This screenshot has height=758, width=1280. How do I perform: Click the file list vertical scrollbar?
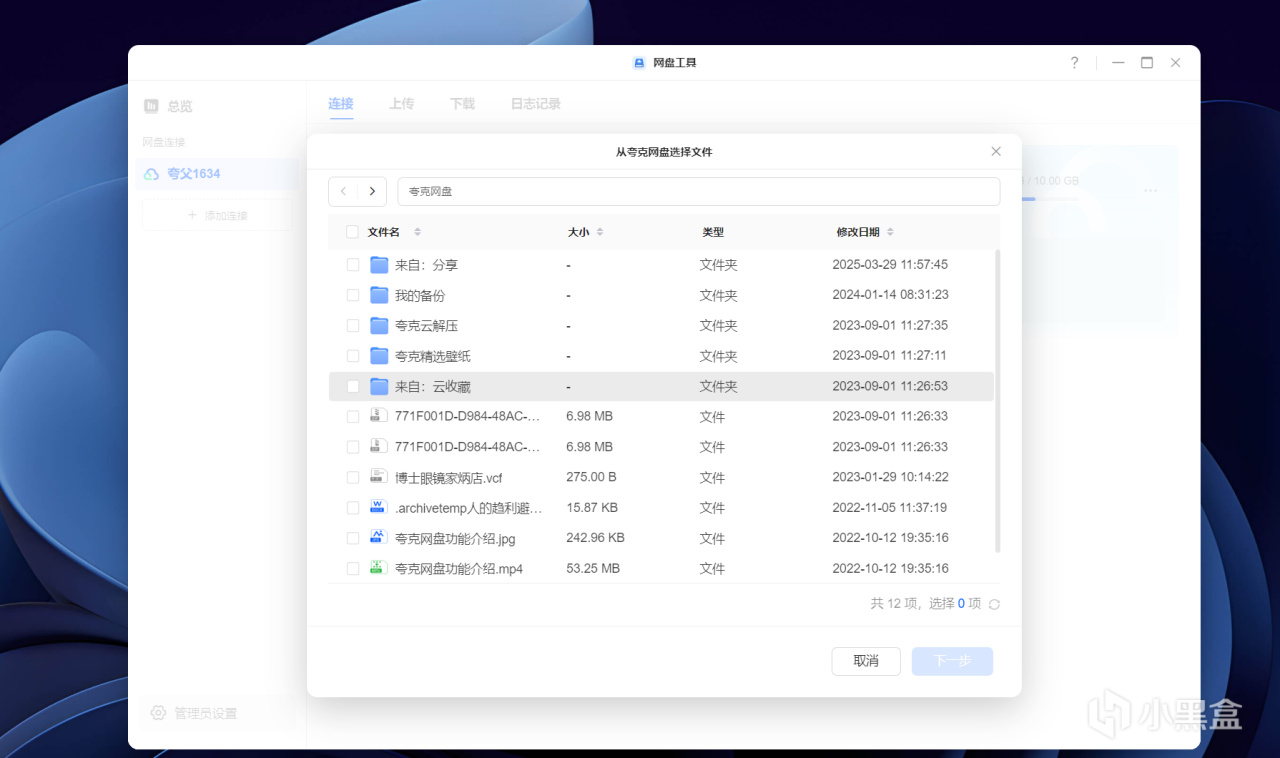tap(998, 401)
